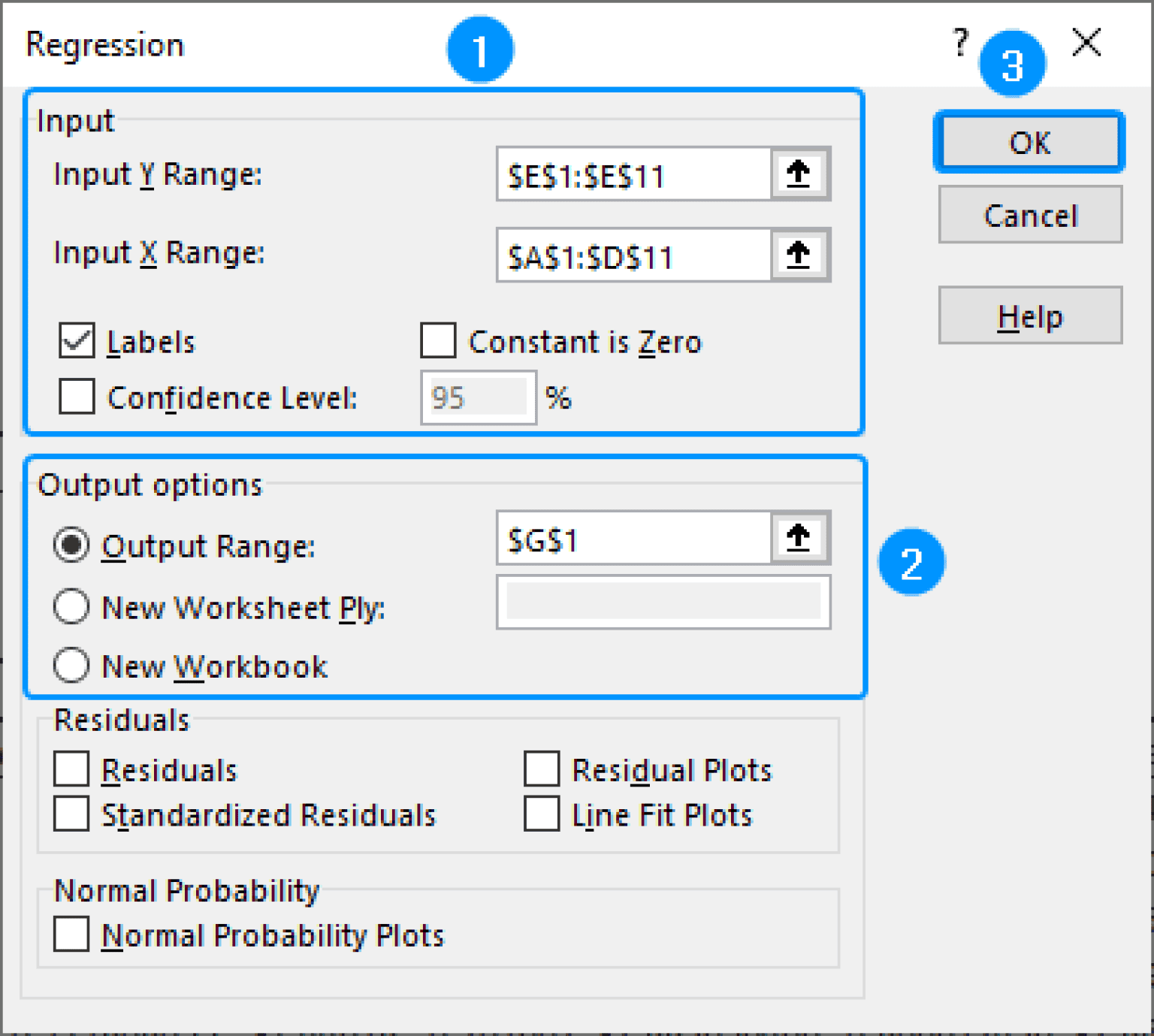The image size is (1154, 1036).
Task: Select the New Workbook option
Action: [x=71, y=666]
